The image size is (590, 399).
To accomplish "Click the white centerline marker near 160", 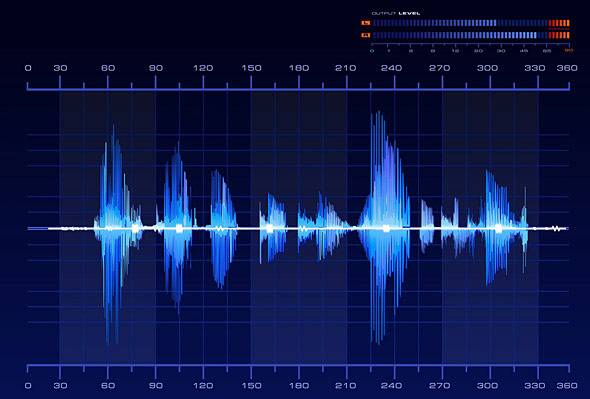I will 269,228.
